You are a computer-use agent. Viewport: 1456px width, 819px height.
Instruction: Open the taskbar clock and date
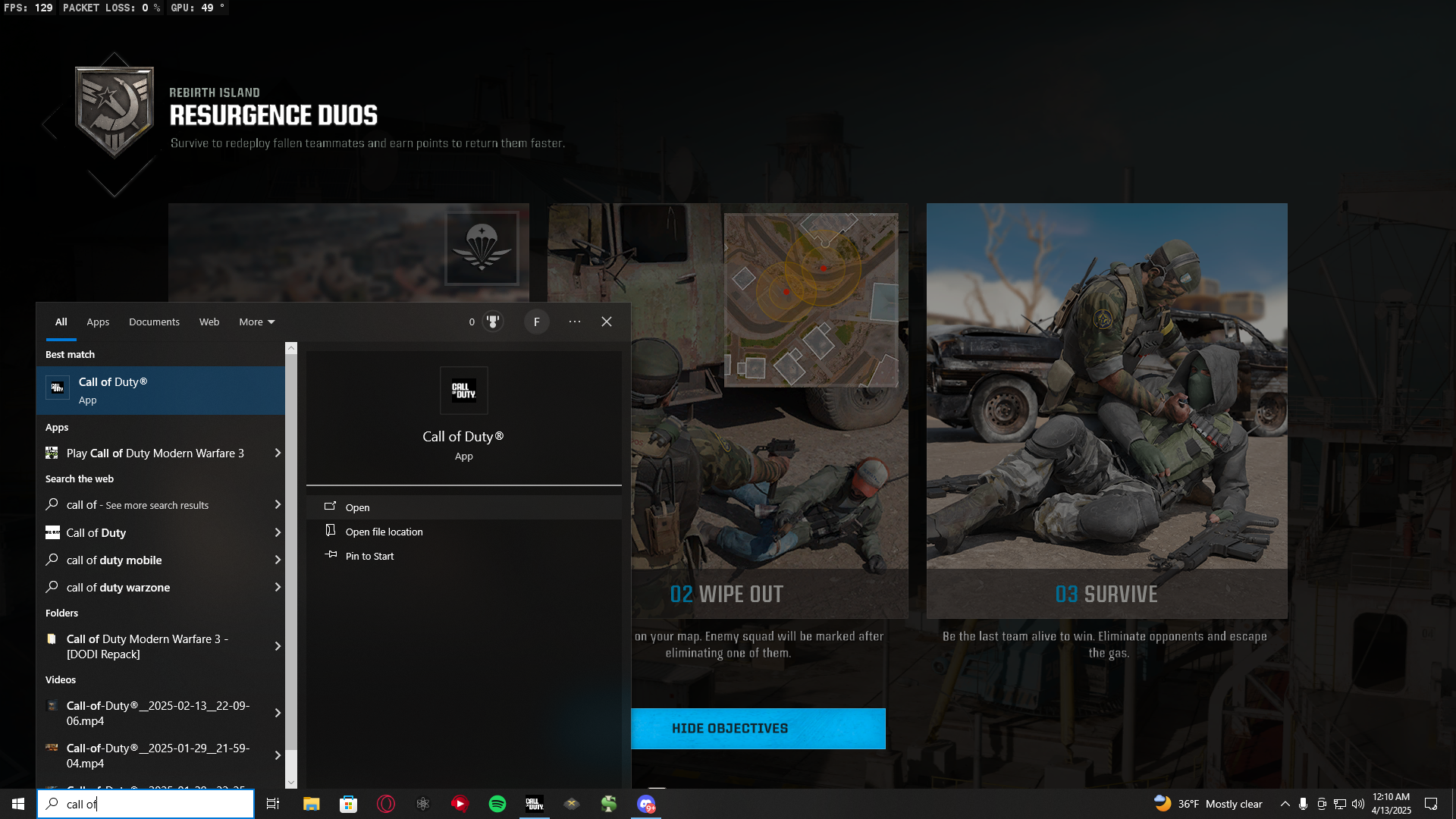point(1391,804)
